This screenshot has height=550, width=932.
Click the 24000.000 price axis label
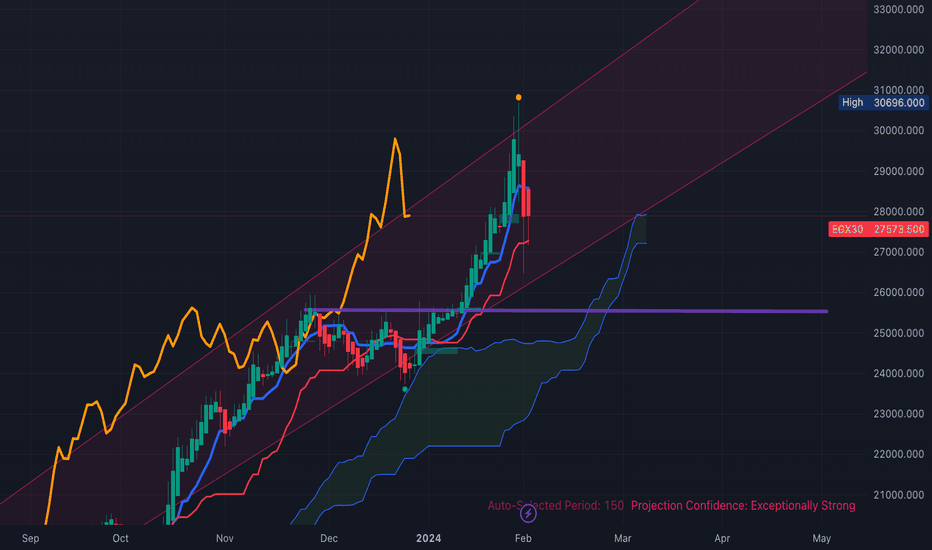coord(899,373)
